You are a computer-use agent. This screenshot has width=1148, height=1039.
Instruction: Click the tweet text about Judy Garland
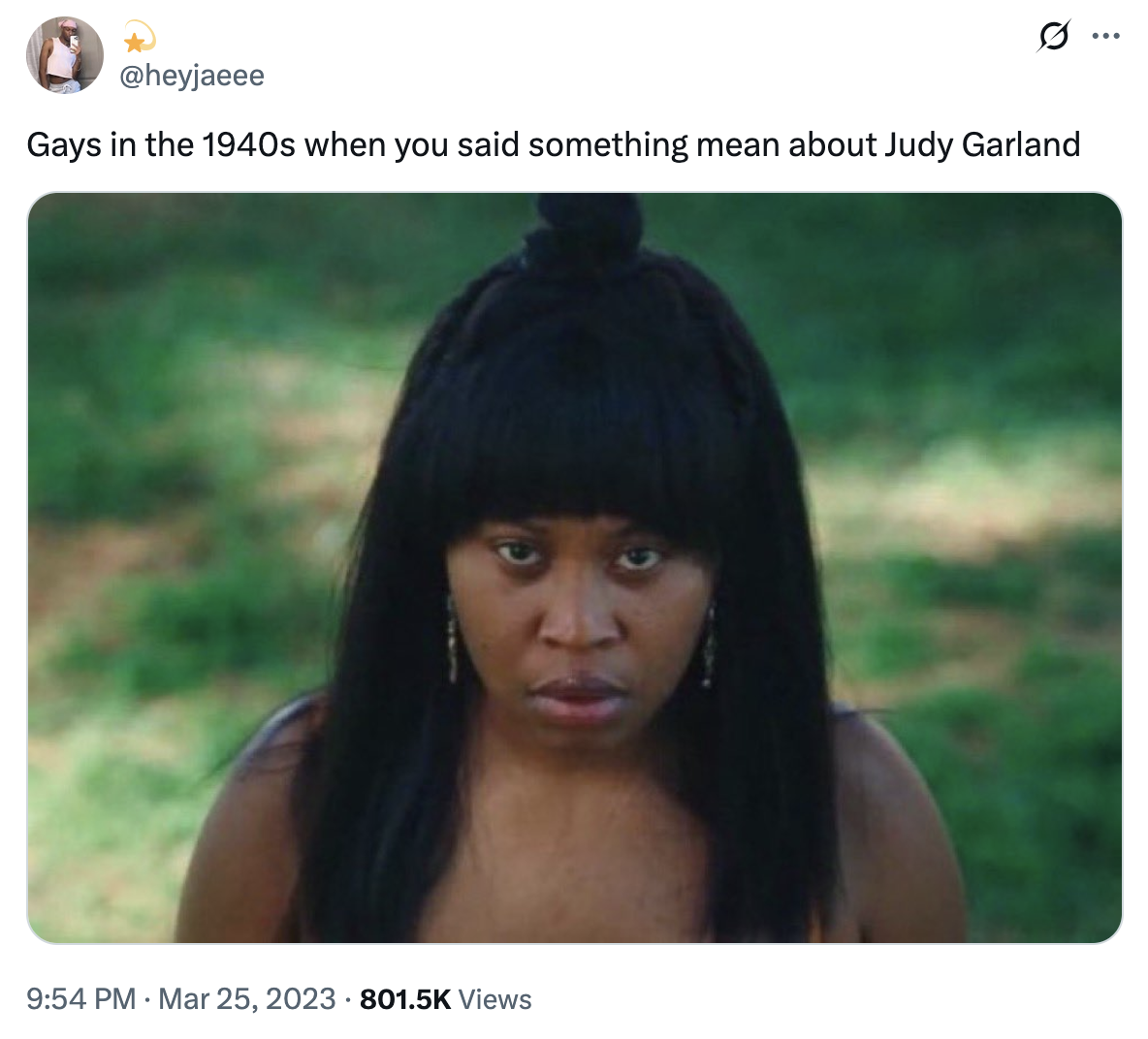pyautogui.click(x=554, y=144)
